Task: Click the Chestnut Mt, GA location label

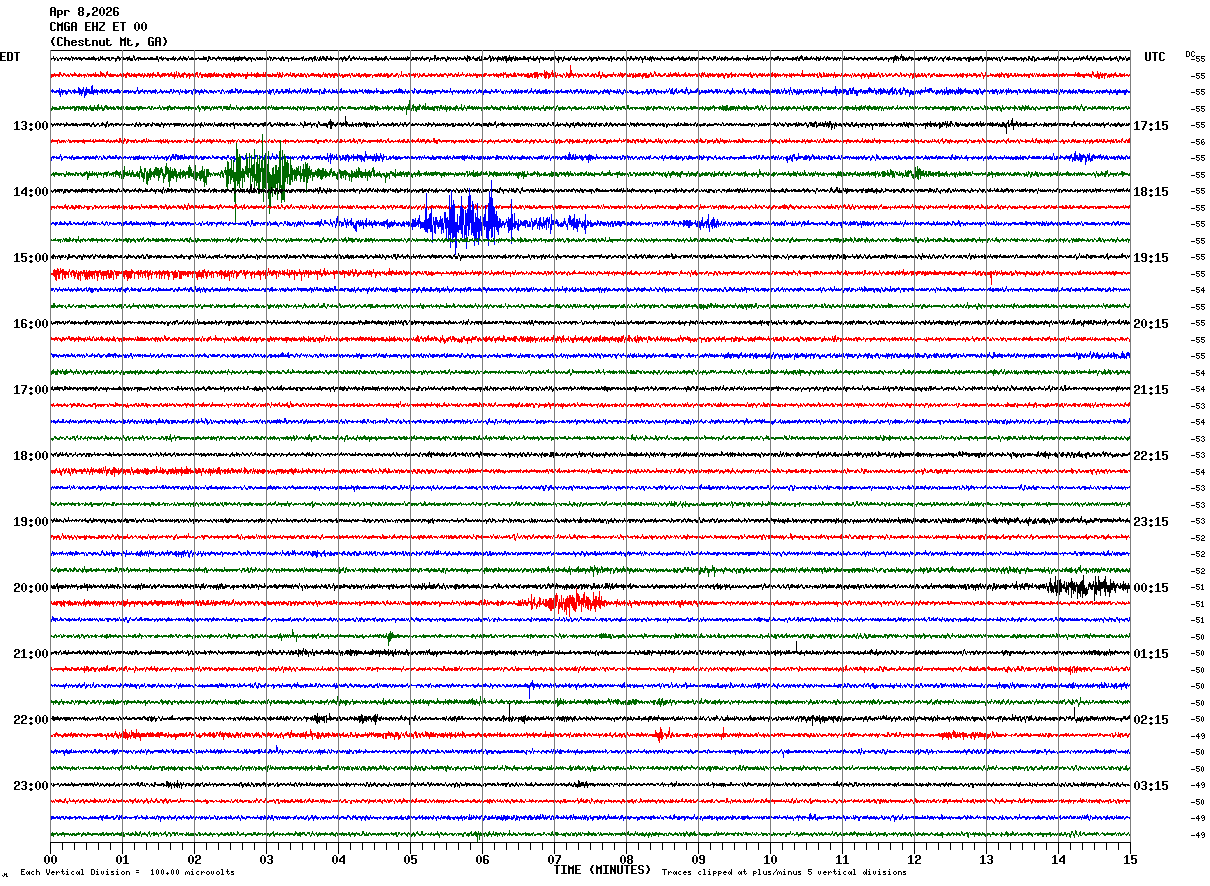Action: [109, 42]
